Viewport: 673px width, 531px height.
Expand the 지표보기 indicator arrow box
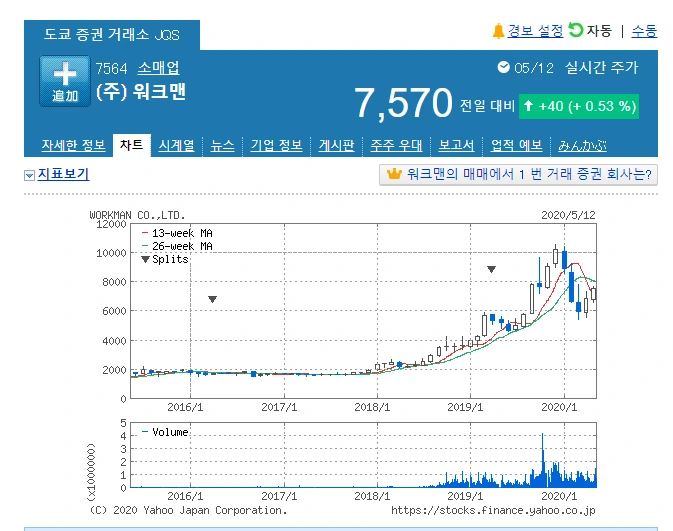click(x=29, y=175)
